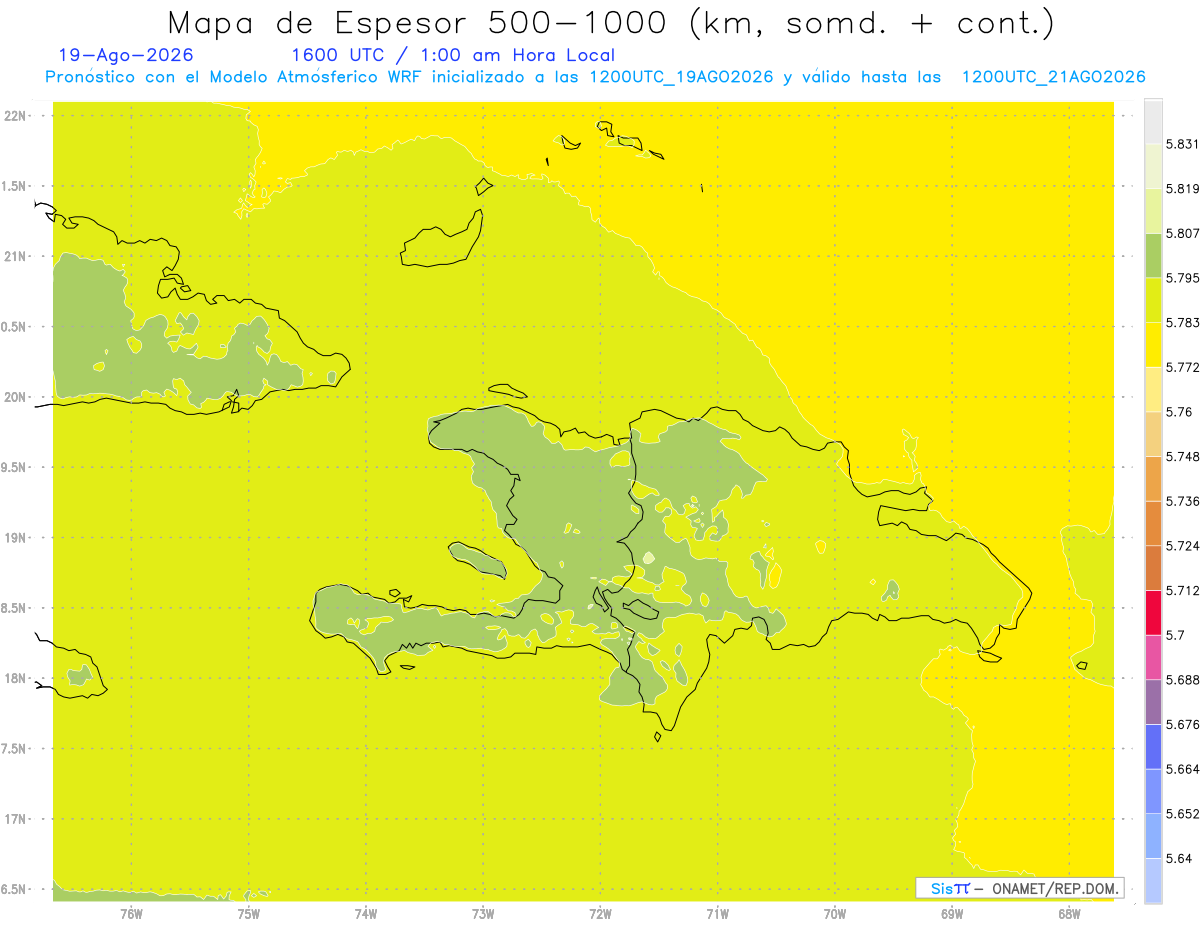
Task: Click the red legend swatch above 5.7
Action: click(x=1153, y=612)
